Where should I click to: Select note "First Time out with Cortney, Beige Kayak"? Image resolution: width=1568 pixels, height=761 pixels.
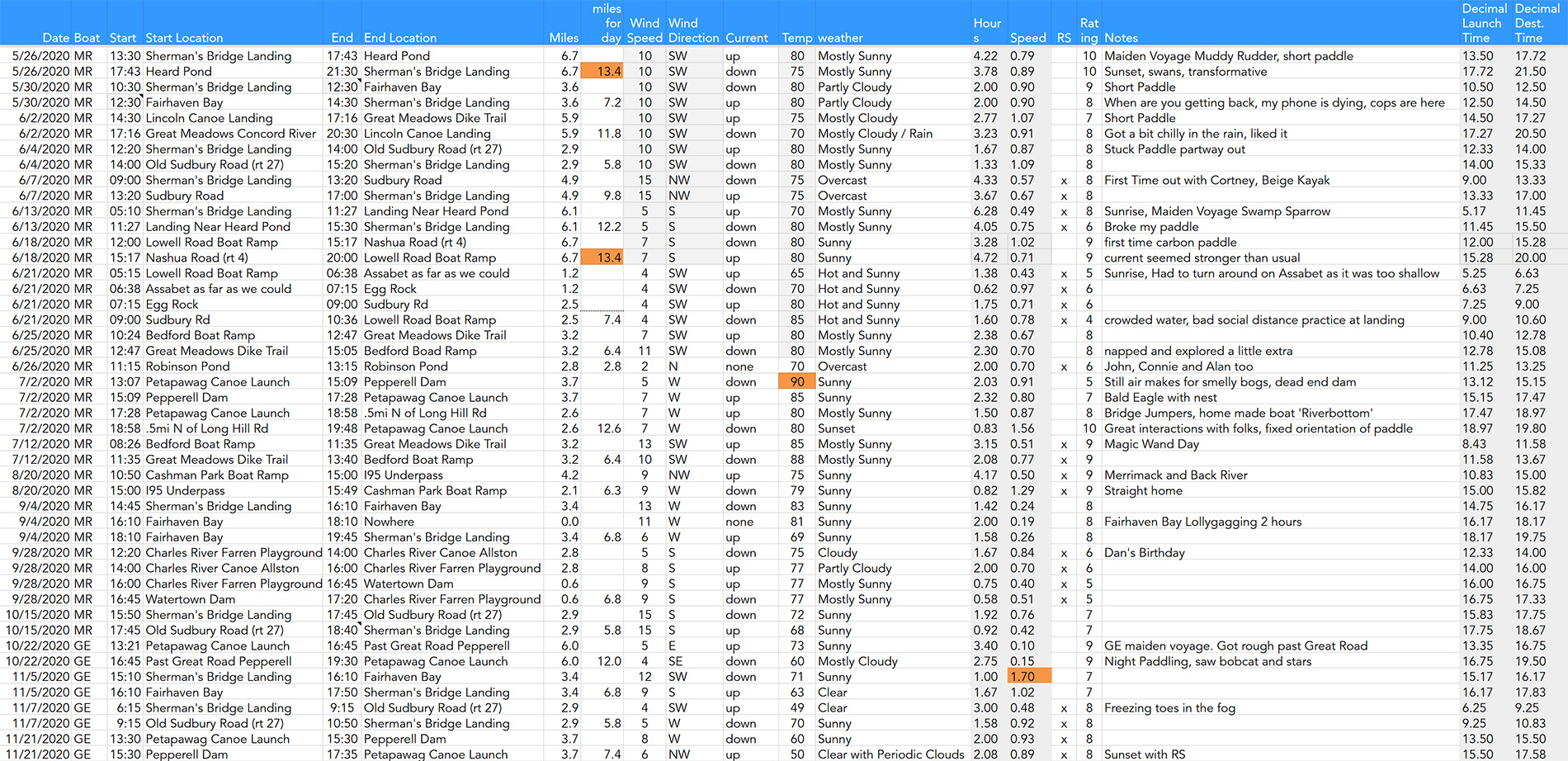[x=1216, y=180]
